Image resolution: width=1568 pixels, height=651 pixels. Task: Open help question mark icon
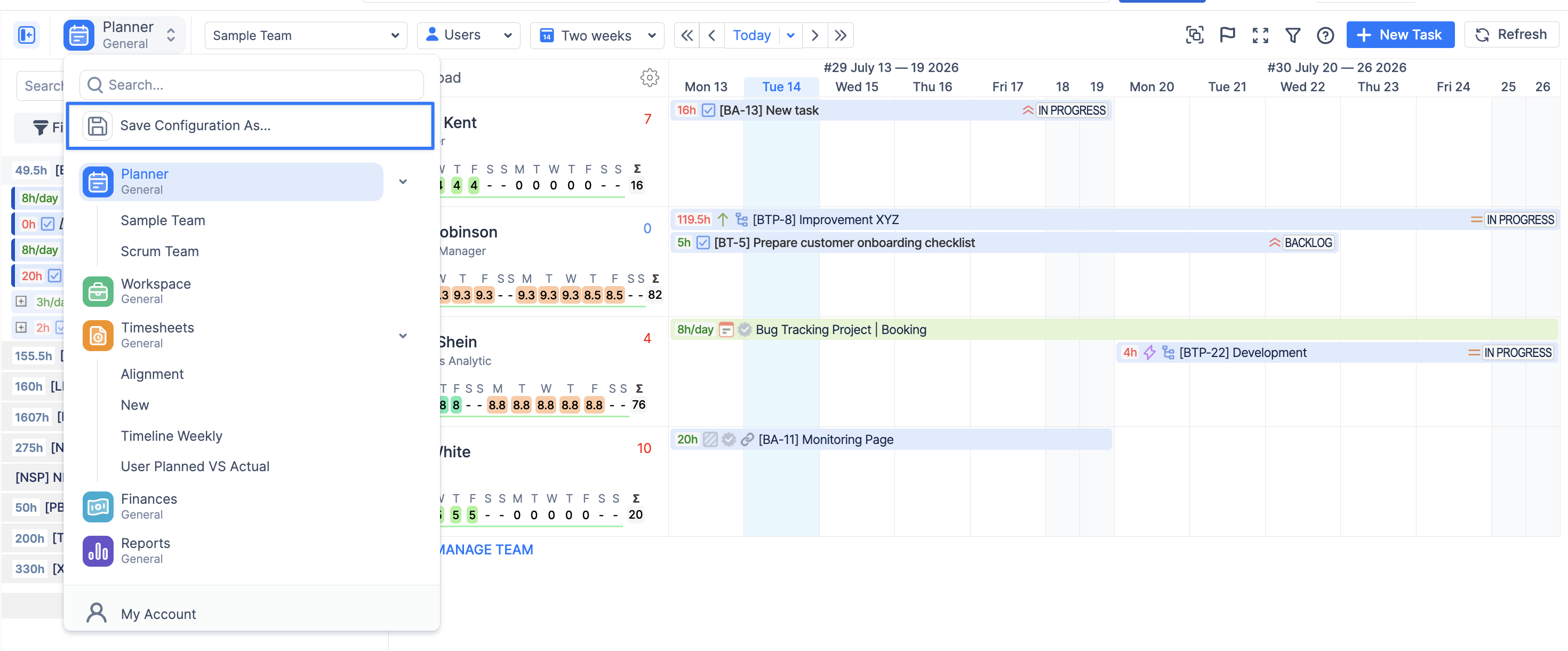coord(1324,35)
